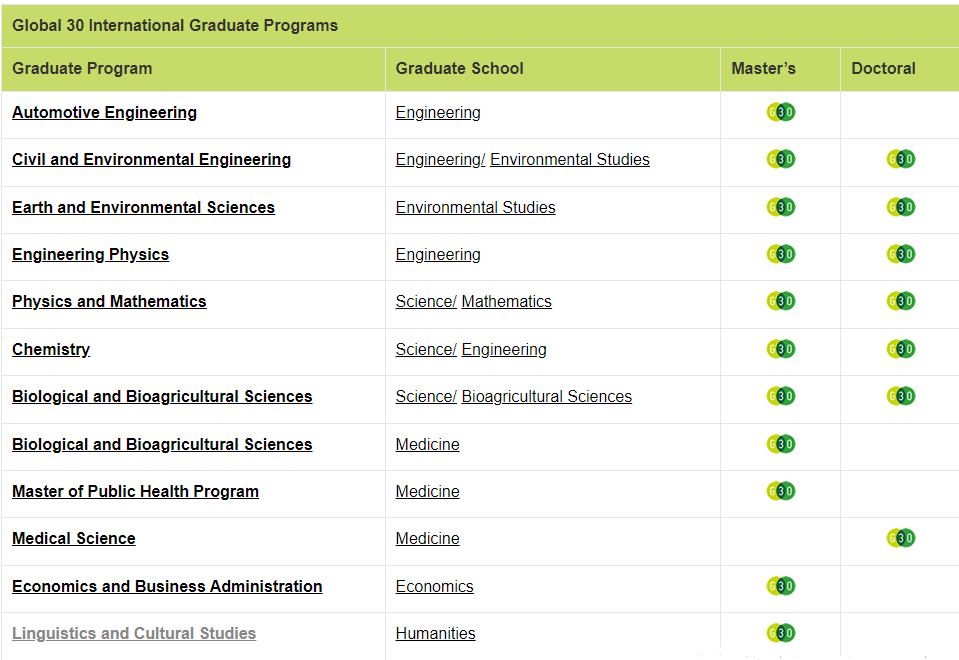Follow the Engineering Physics program link
The height and width of the screenshot is (660, 959).
(90, 255)
